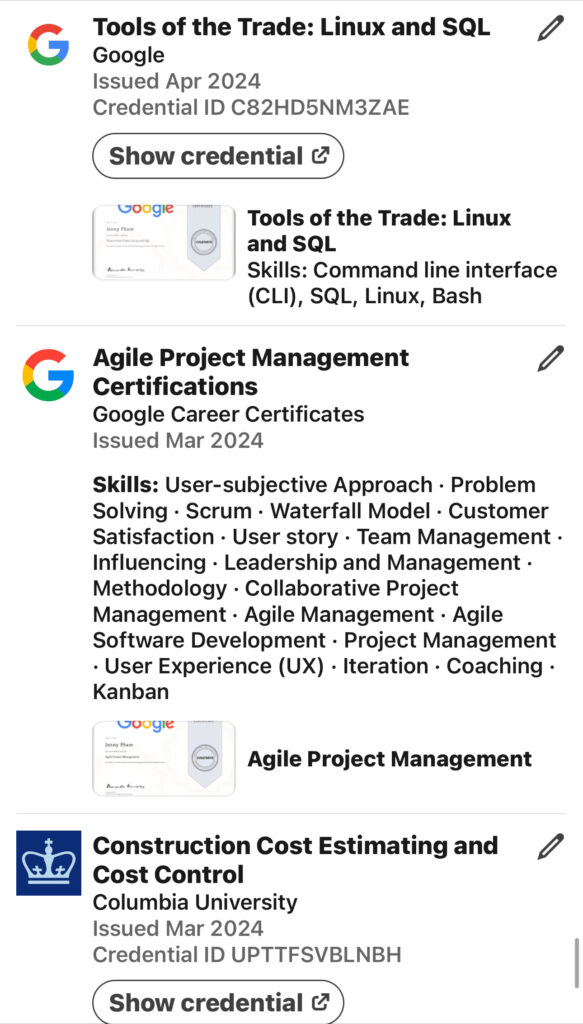Open the Construction Cost Estimating and Cost Control title
Screen dimensions: 583x1024
[x=295, y=859]
